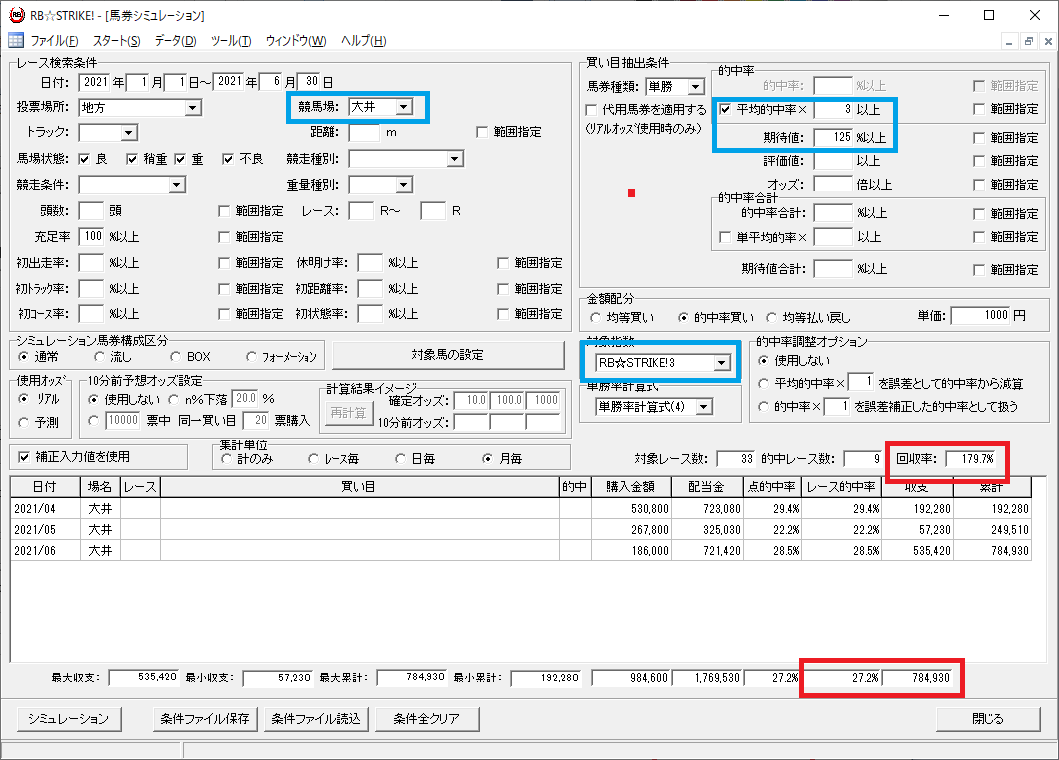This screenshot has height=760, width=1059.
Task: Toggle the 不良 track condition checkbox
Action: point(228,159)
